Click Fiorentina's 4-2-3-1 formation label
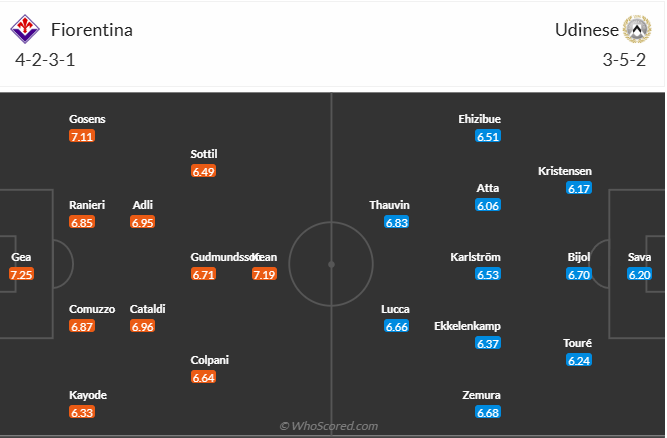 click(x=46, y=59)
